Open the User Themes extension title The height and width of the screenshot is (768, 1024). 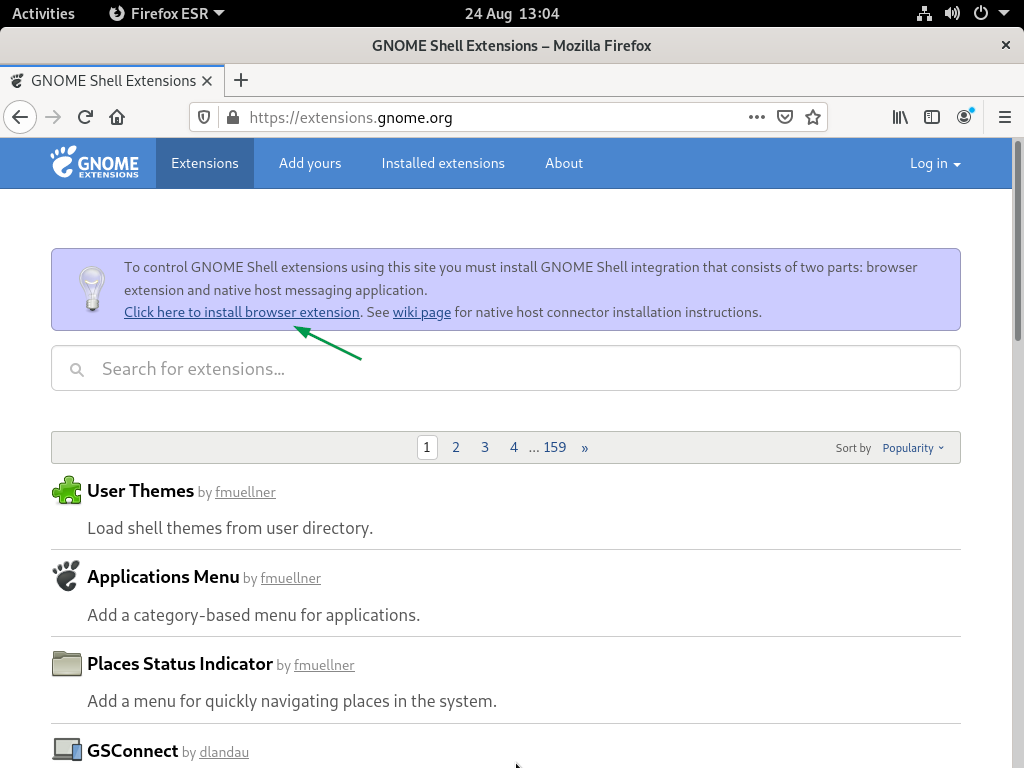tap(140, 490)
